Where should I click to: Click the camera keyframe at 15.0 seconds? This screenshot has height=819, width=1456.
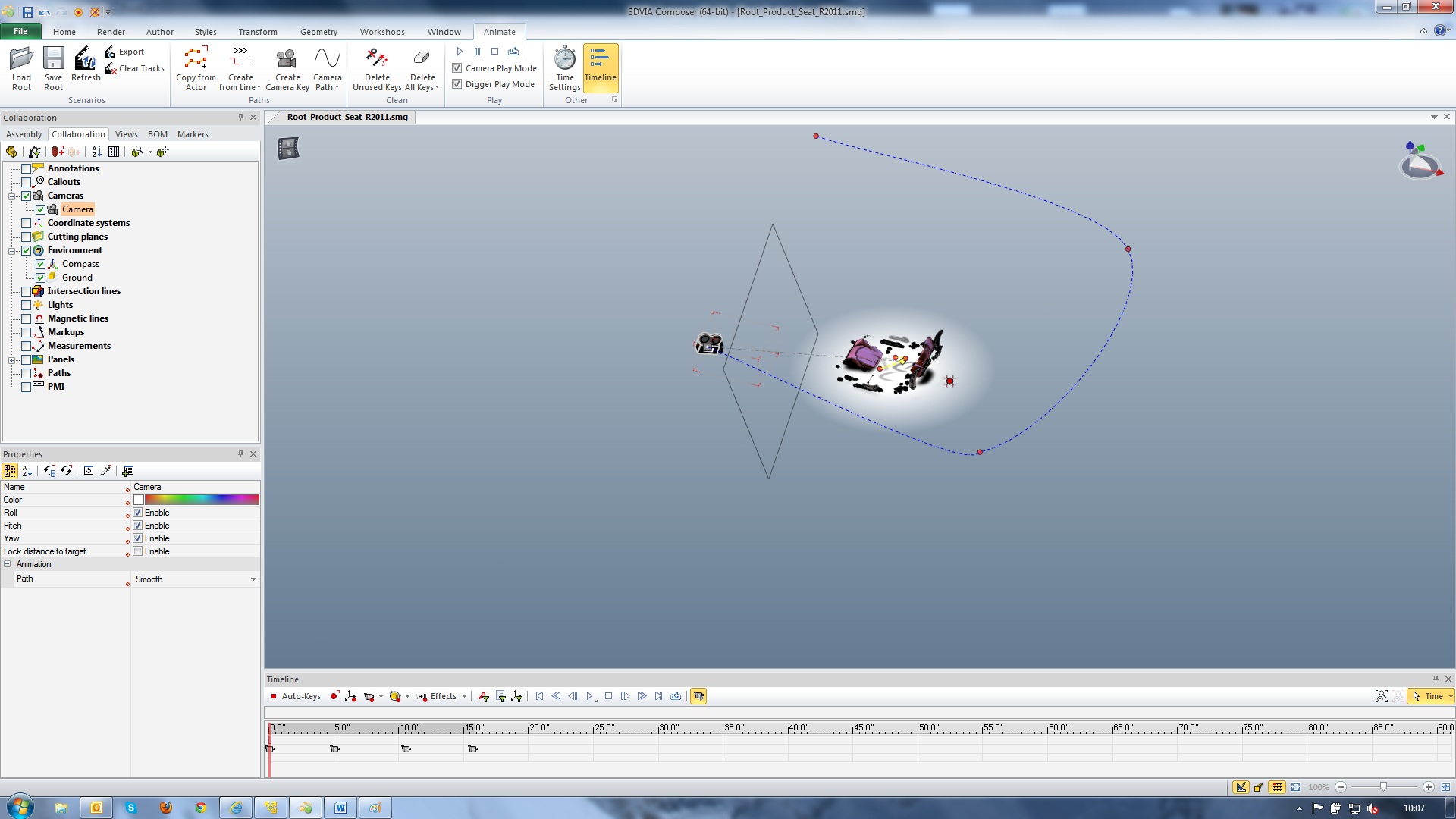coord(472,749)
